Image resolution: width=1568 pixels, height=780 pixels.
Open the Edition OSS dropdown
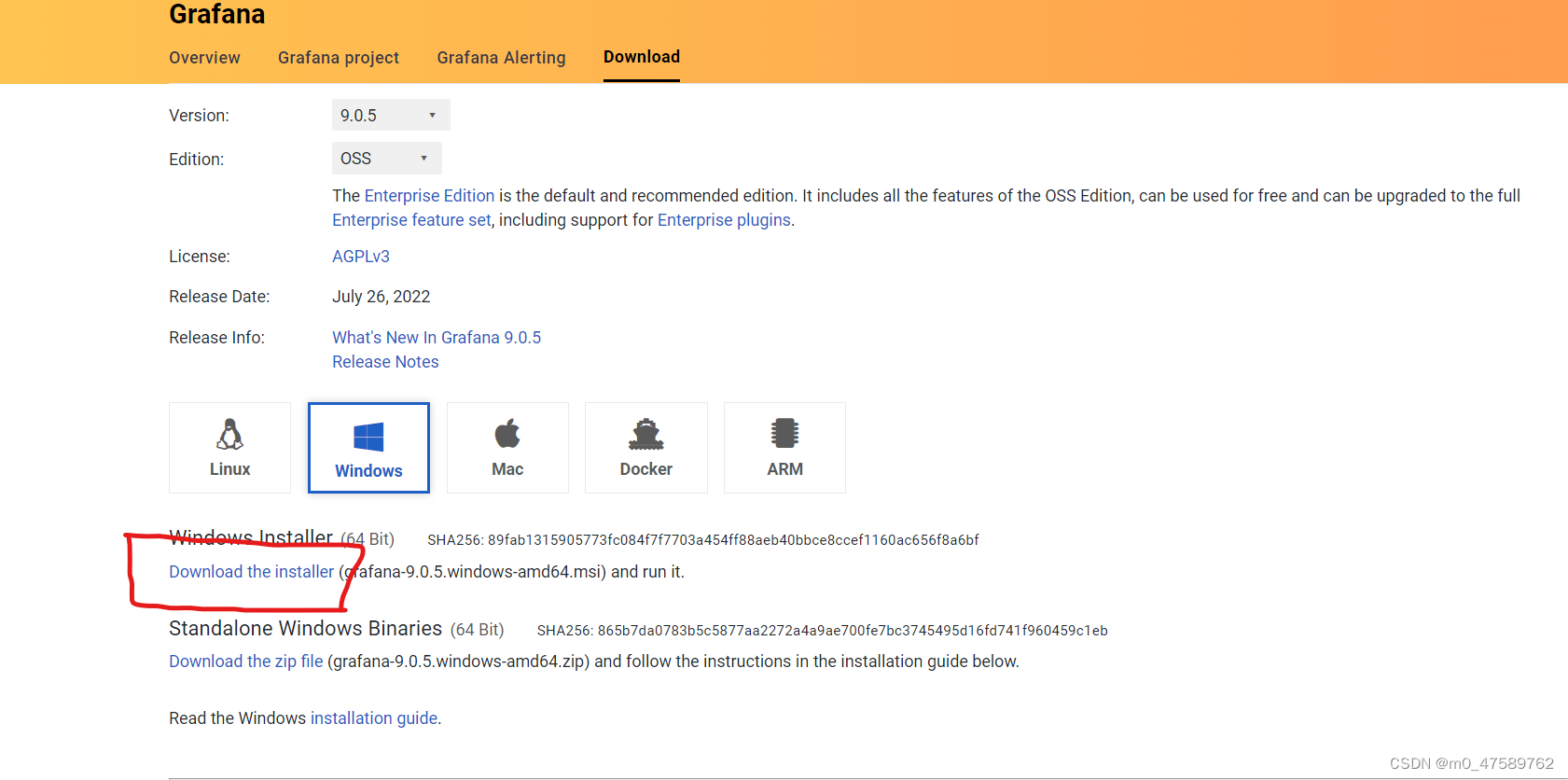pyautogui.click(x=387, y=159)
